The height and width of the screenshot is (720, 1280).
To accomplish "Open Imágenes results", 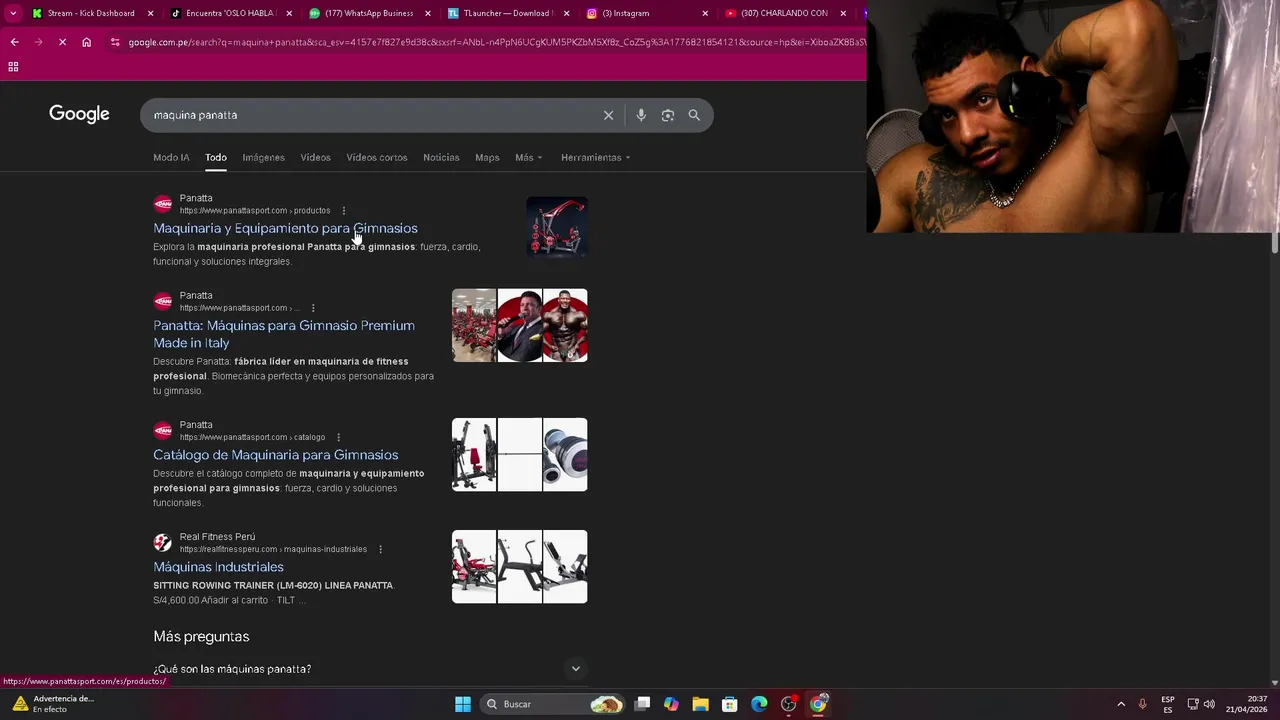I will click(x=263, y=157).
